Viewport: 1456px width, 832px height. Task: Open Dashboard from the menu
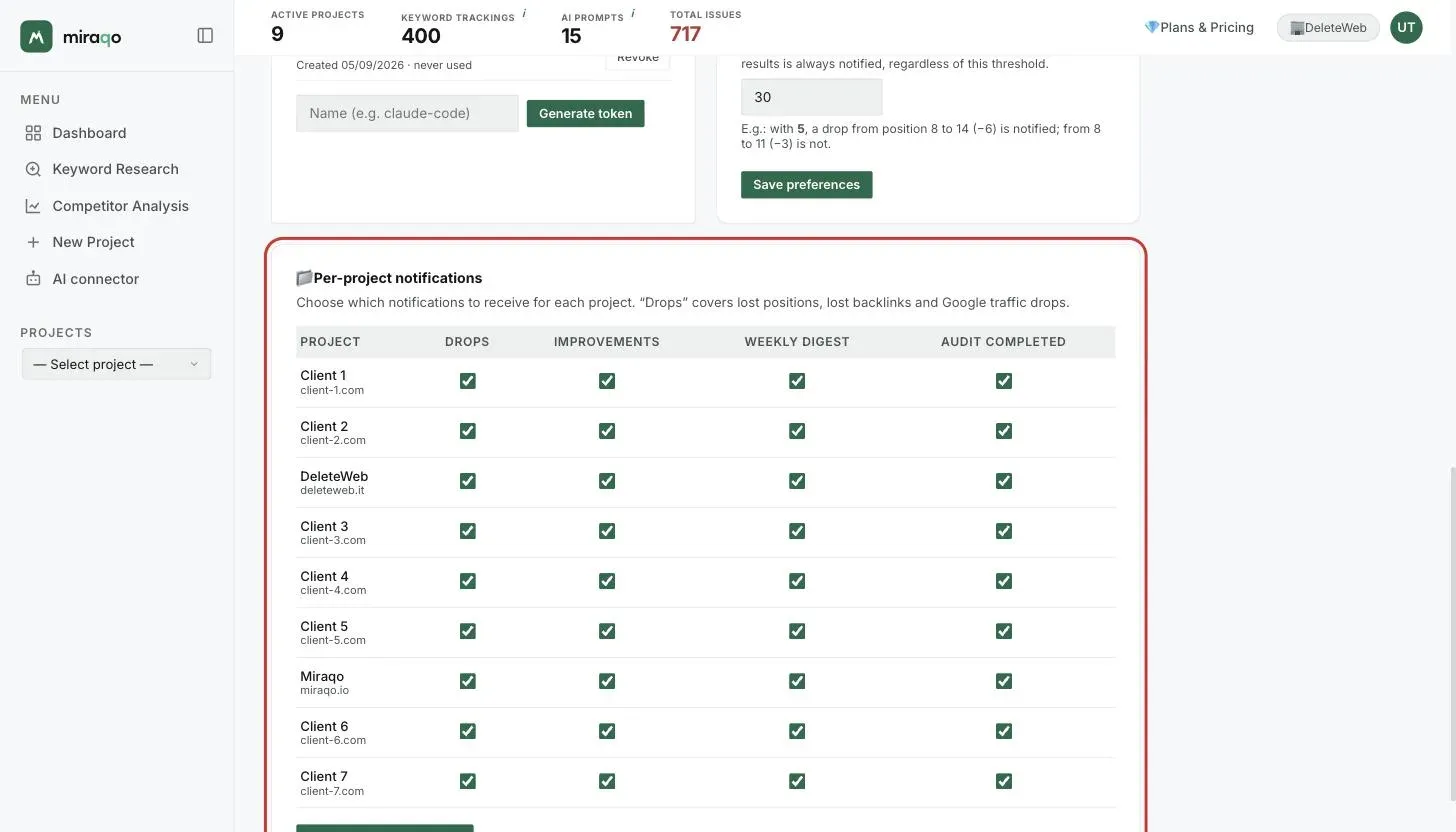tap(89, 133)
